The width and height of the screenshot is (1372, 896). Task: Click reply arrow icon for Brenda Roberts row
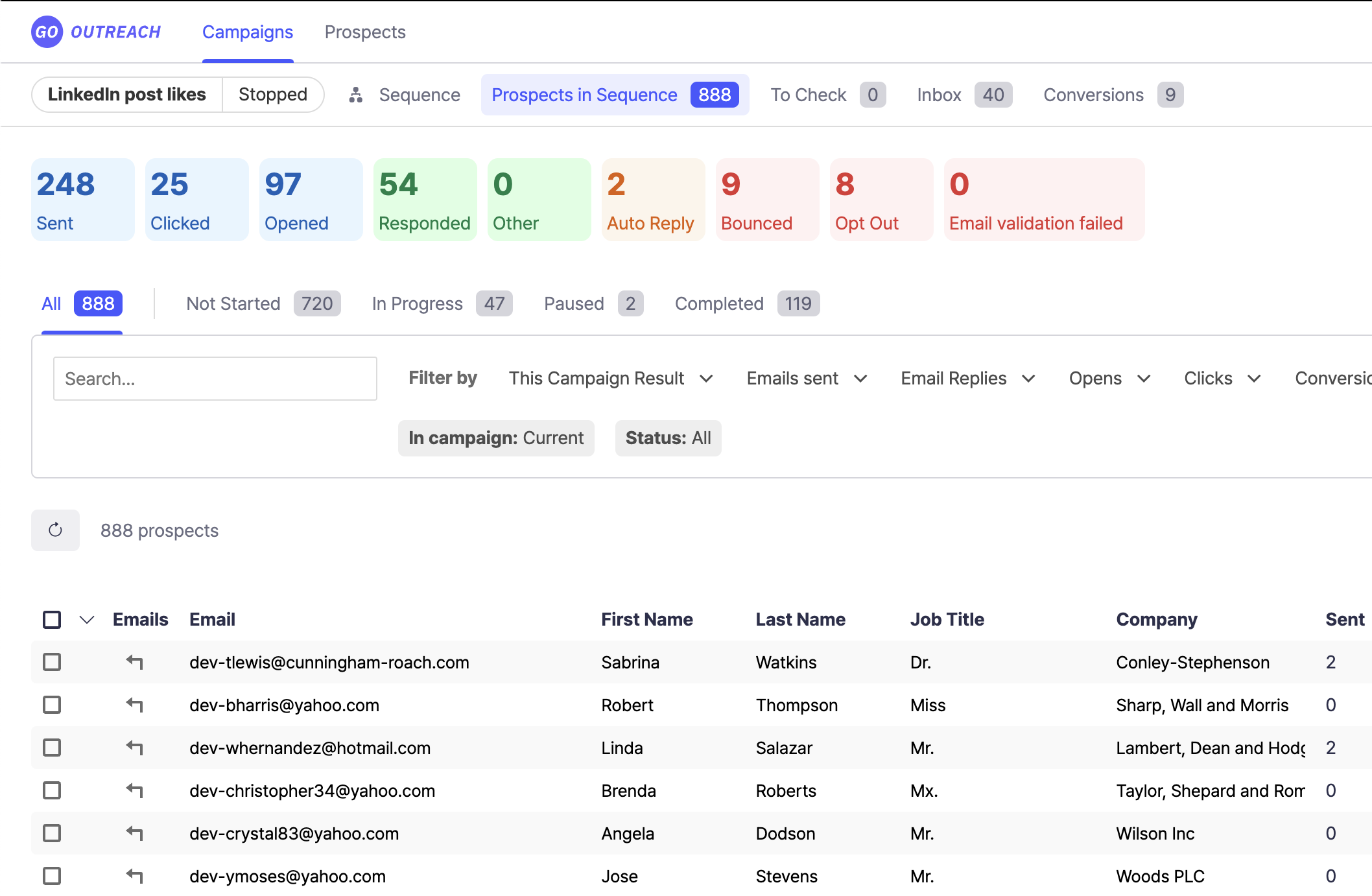pyautogui.click(x=134, y=790)
